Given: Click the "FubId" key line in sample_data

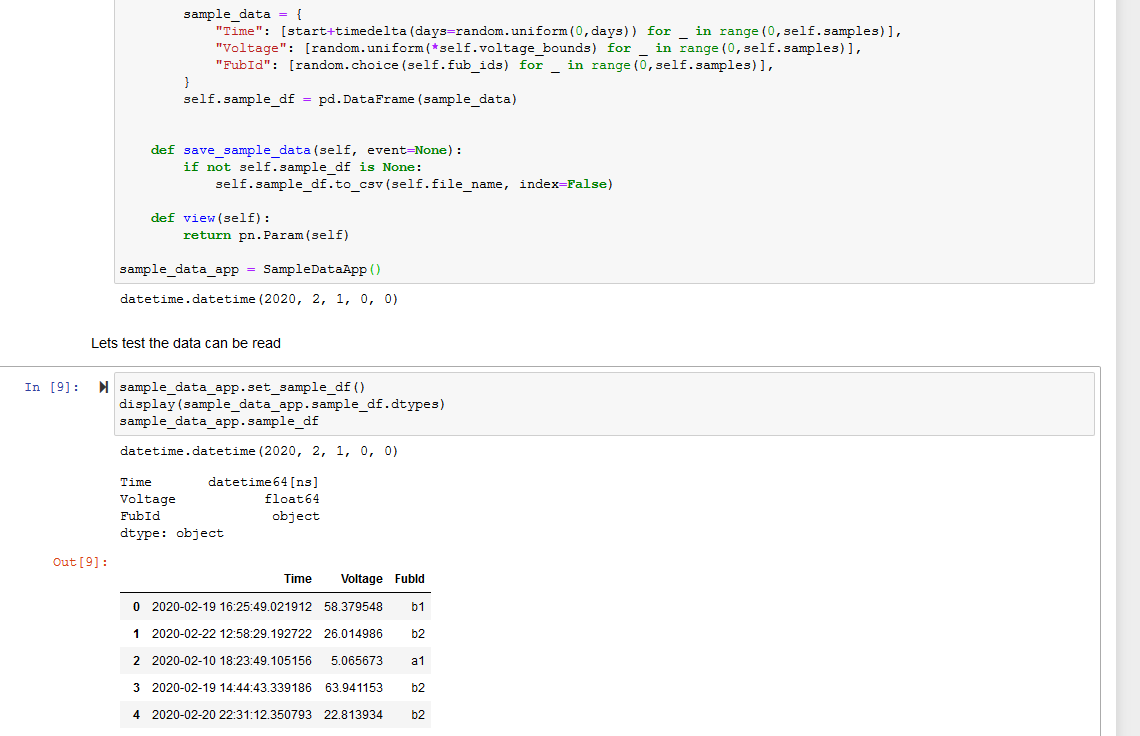Looking at the screenshot, I should (494, 65).
